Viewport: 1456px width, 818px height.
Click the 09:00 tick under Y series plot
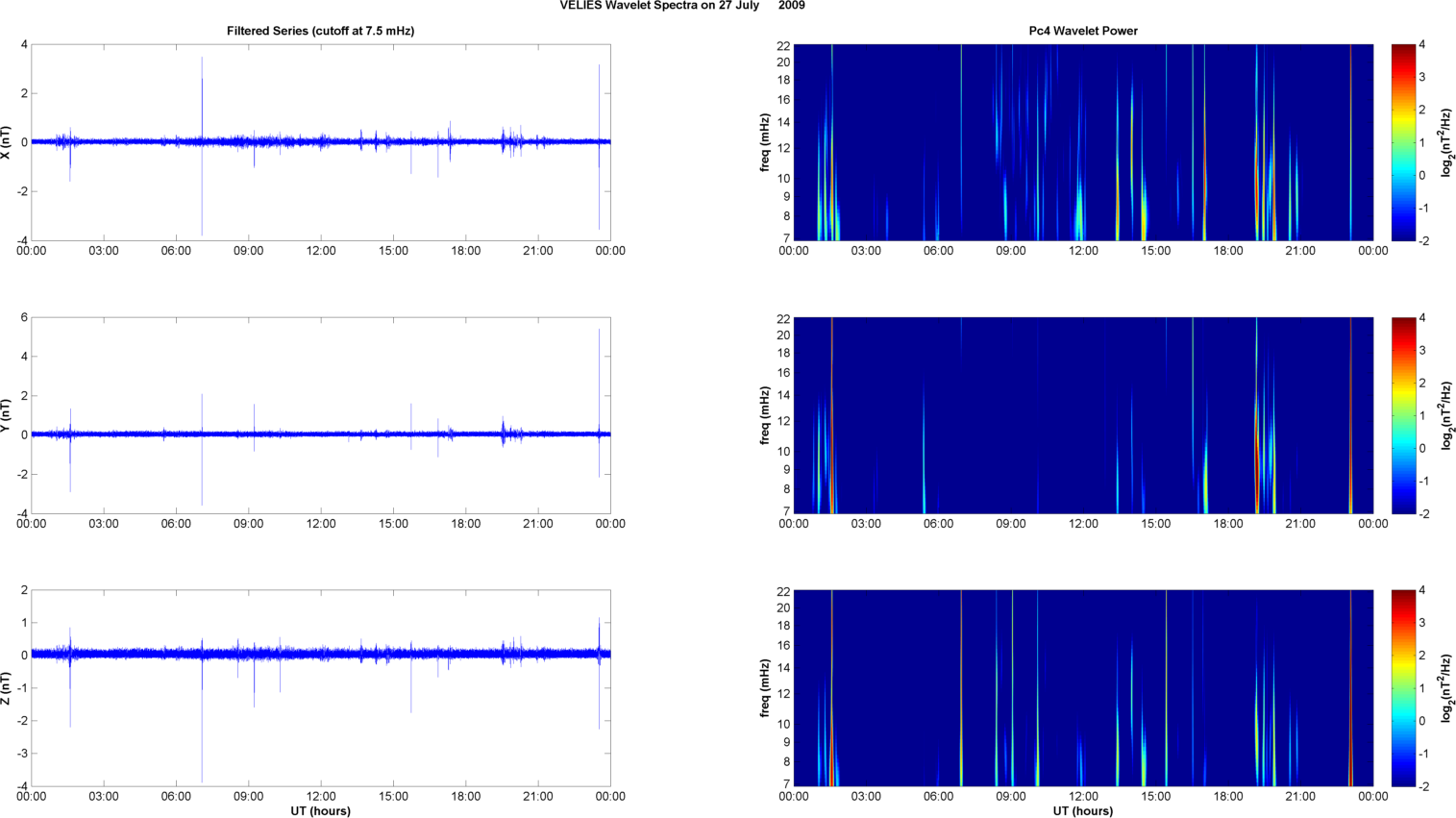[249, 524]
